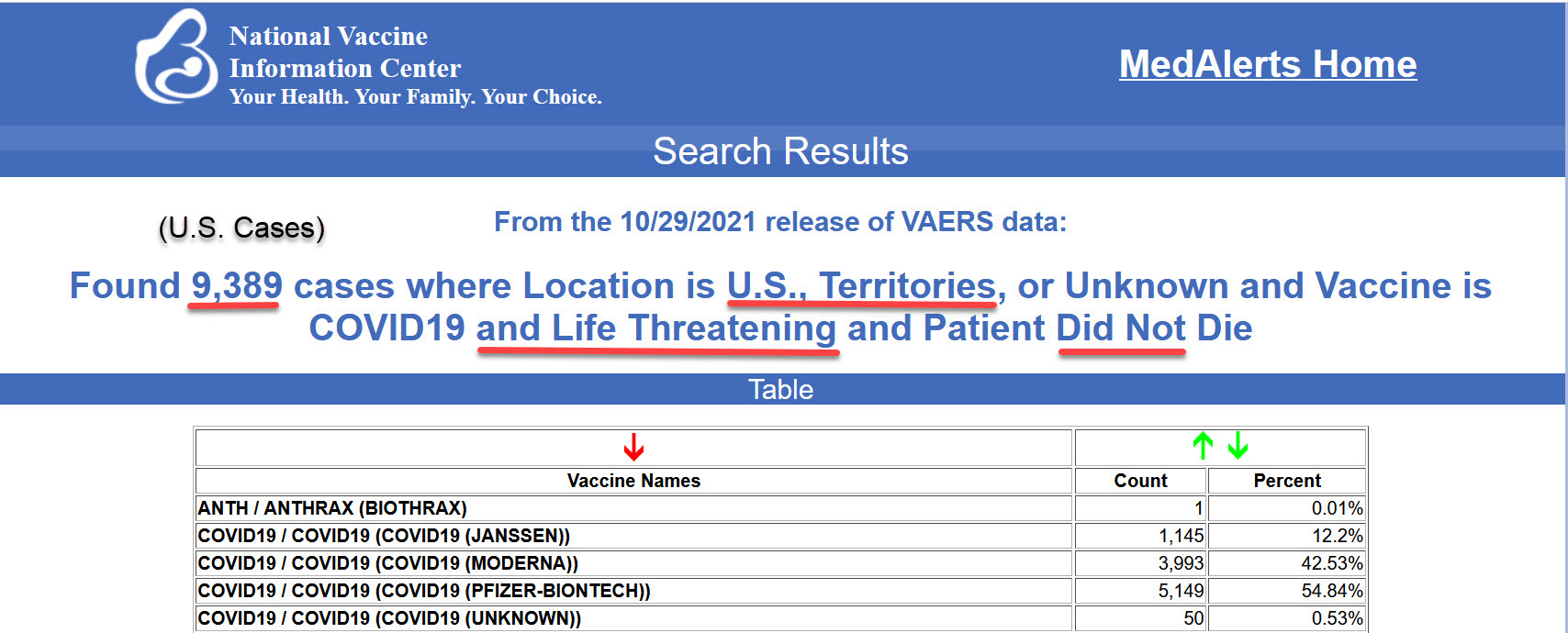This screenshot has width=1568, height=633.
Task: Click the NVIC mother-and-child logo
Action: point(176,57)
